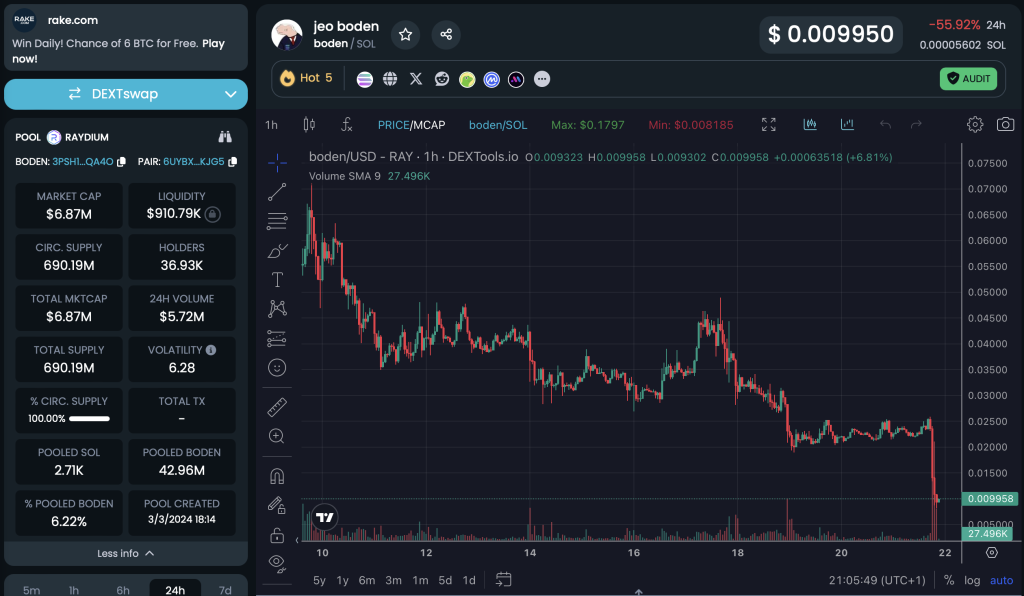
Task: Toggle magnet mode for drawings
Action: coord(277,476)
